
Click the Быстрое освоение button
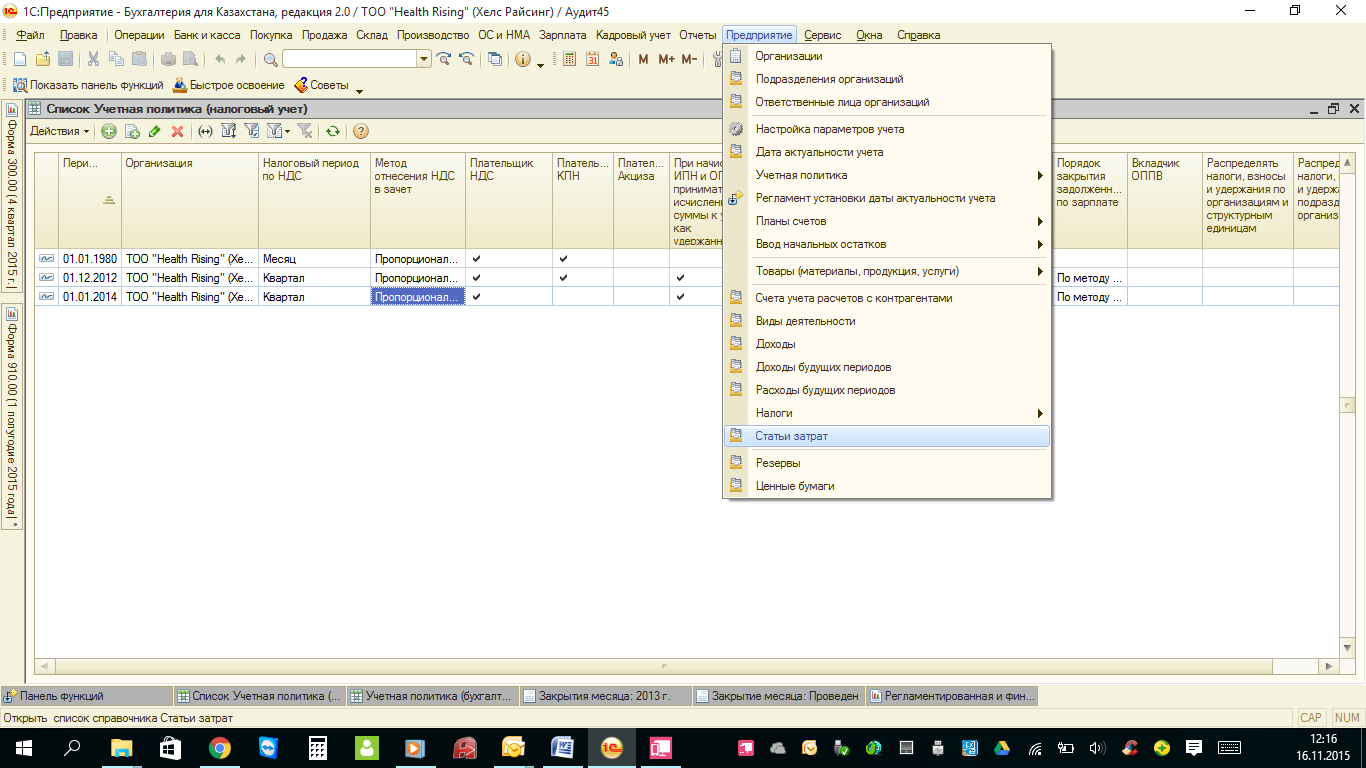coord(229,85)
